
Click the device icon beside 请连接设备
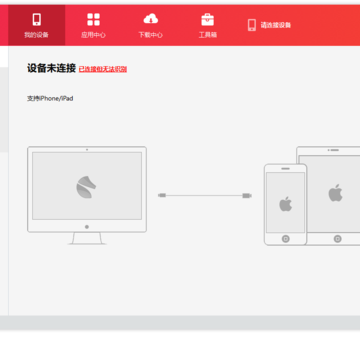[252, 25]
